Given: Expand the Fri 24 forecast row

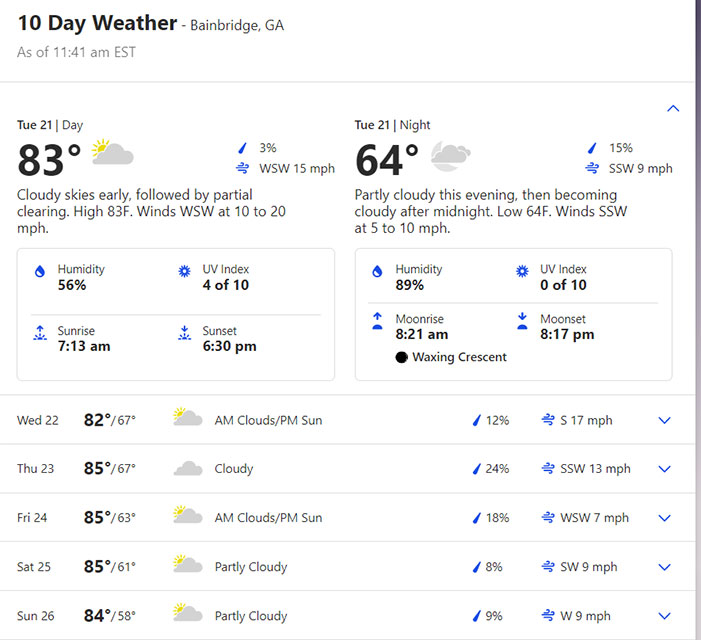Looking at the screenshot, I should pos(665,518).
